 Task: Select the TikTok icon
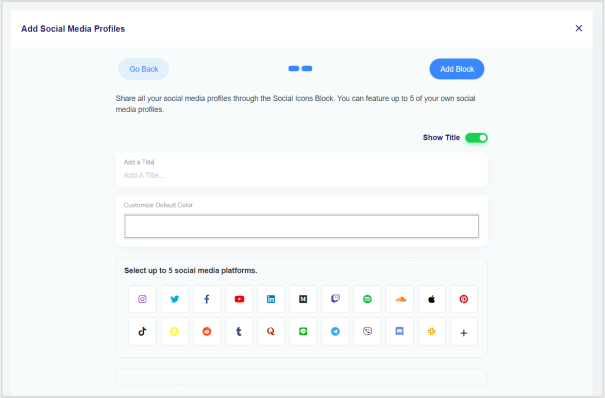(142, 331)
